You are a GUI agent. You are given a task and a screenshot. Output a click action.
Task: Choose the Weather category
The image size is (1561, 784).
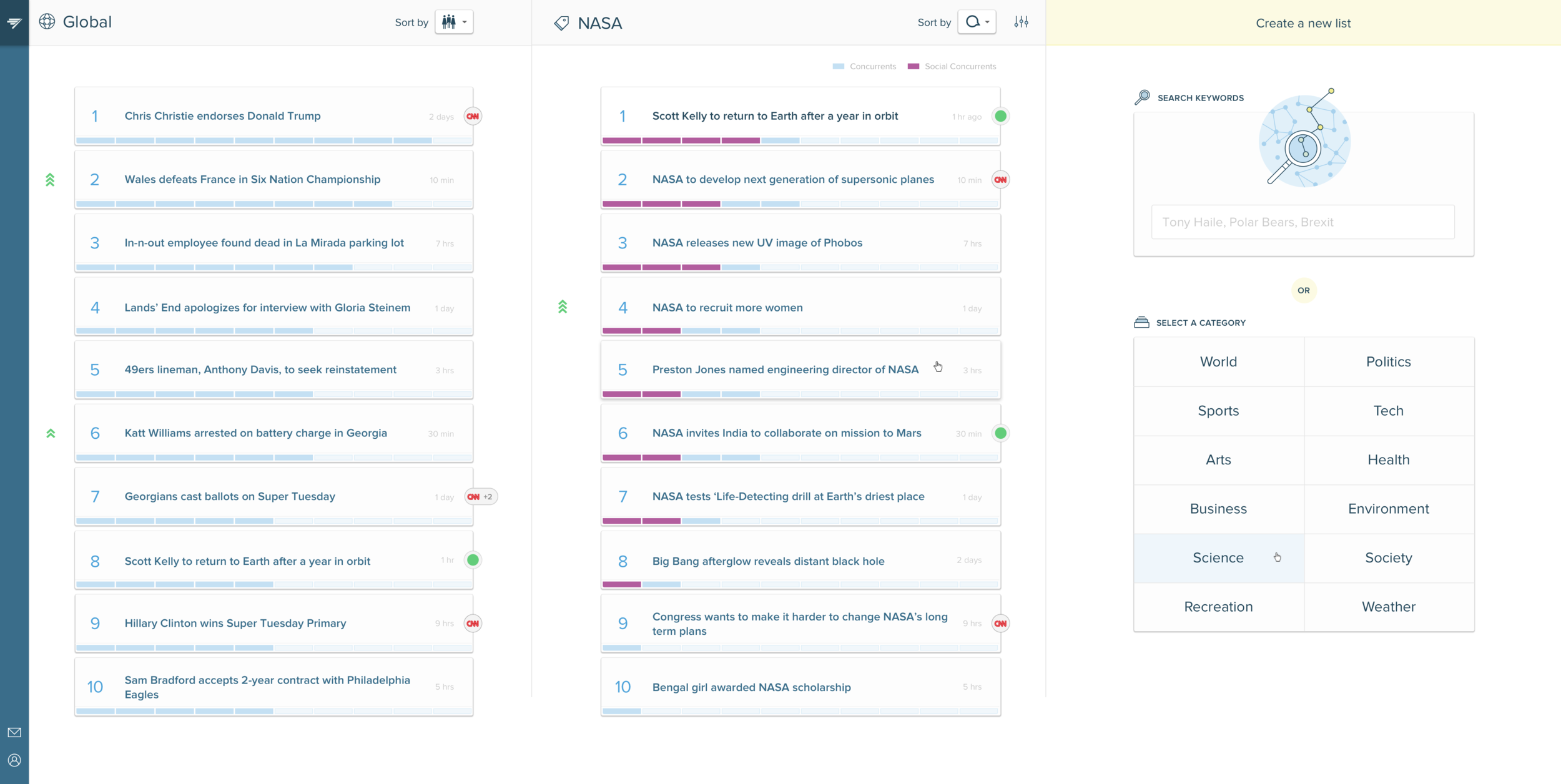1388,607
